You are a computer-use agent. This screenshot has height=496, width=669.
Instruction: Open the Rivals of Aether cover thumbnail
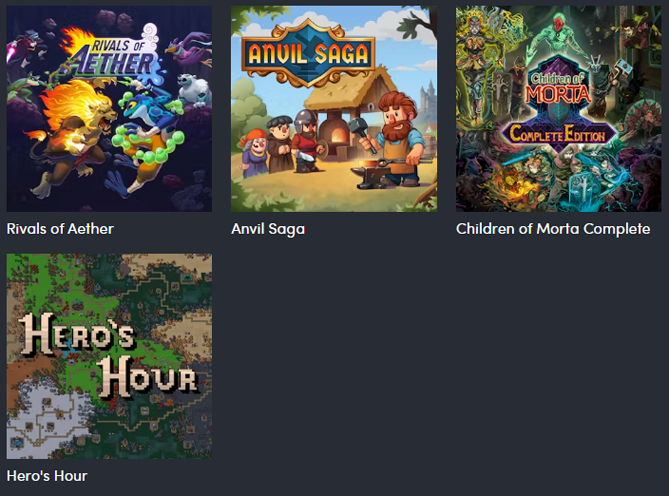(109, 109)
